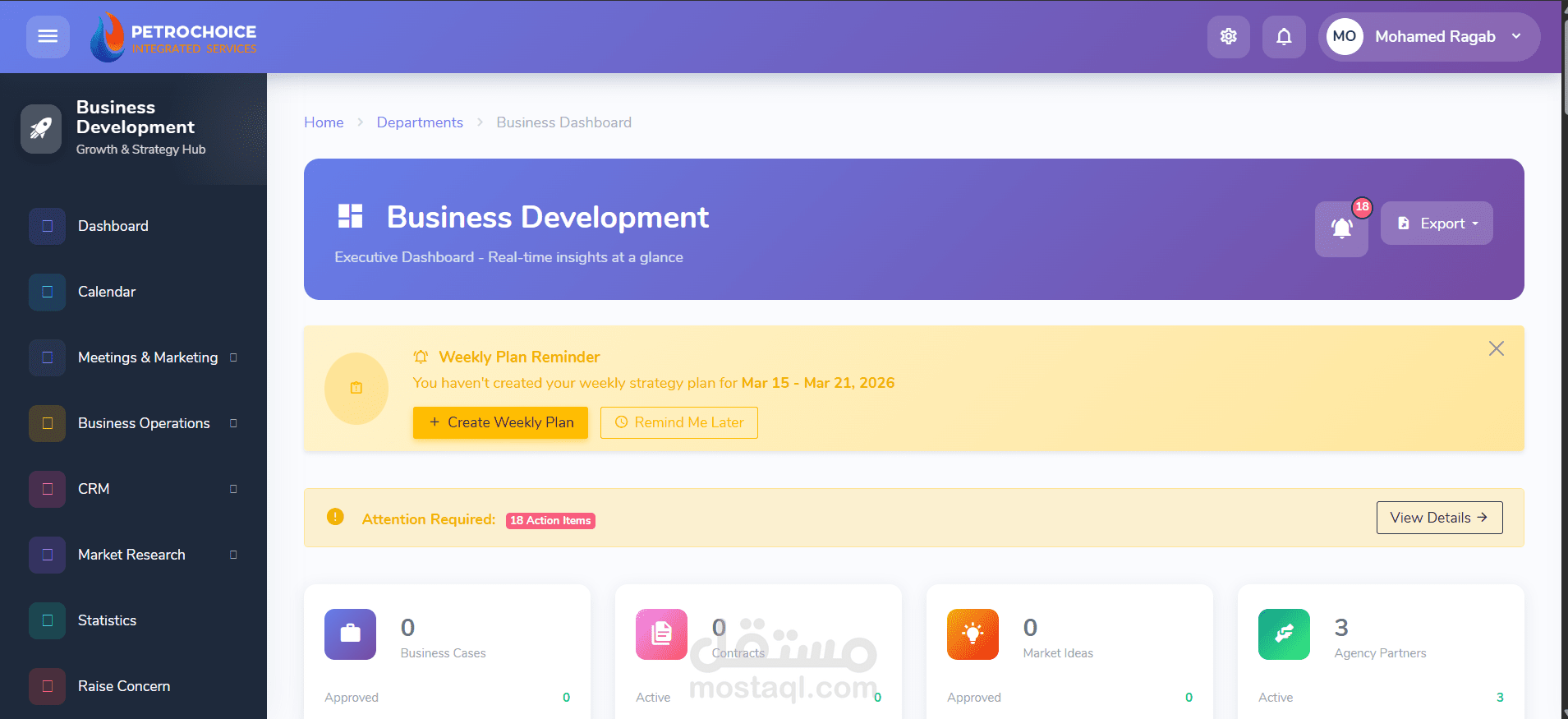The image size is (1568, 719).
Task: Click the Statistics sidebar icon
Action: 48,620
